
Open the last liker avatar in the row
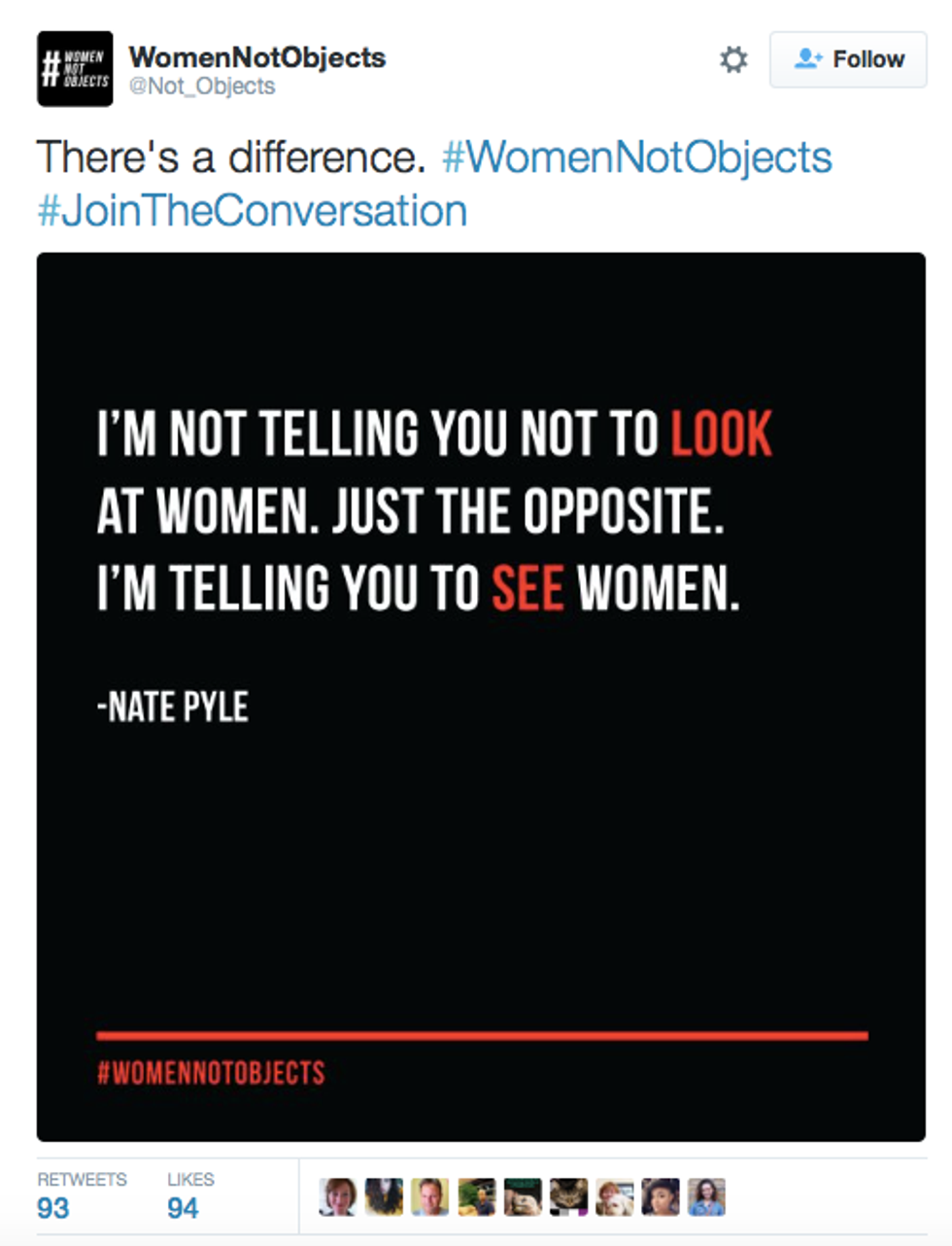point(707,1197)
